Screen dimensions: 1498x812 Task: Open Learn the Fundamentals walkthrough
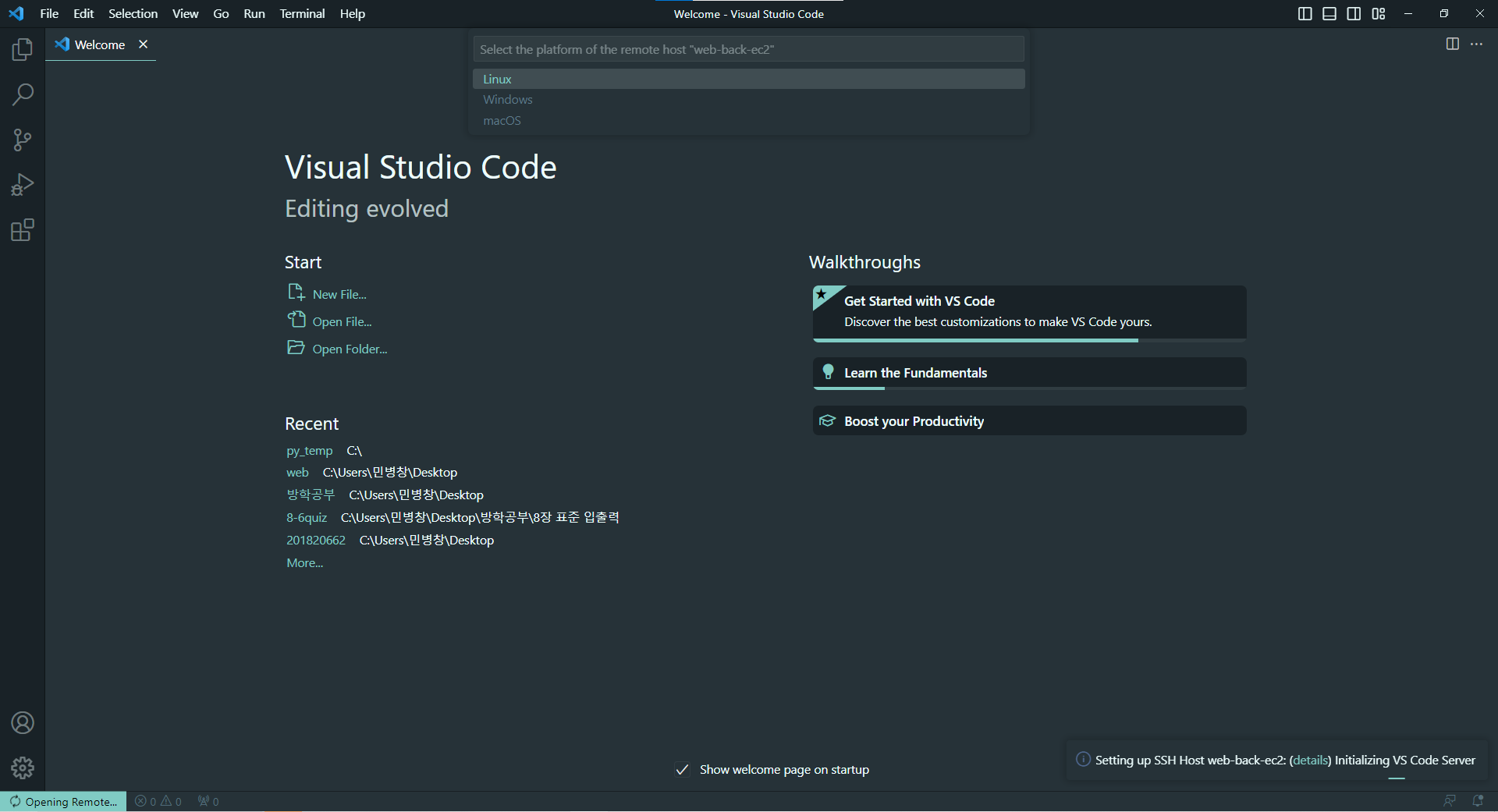(1029, 373)
